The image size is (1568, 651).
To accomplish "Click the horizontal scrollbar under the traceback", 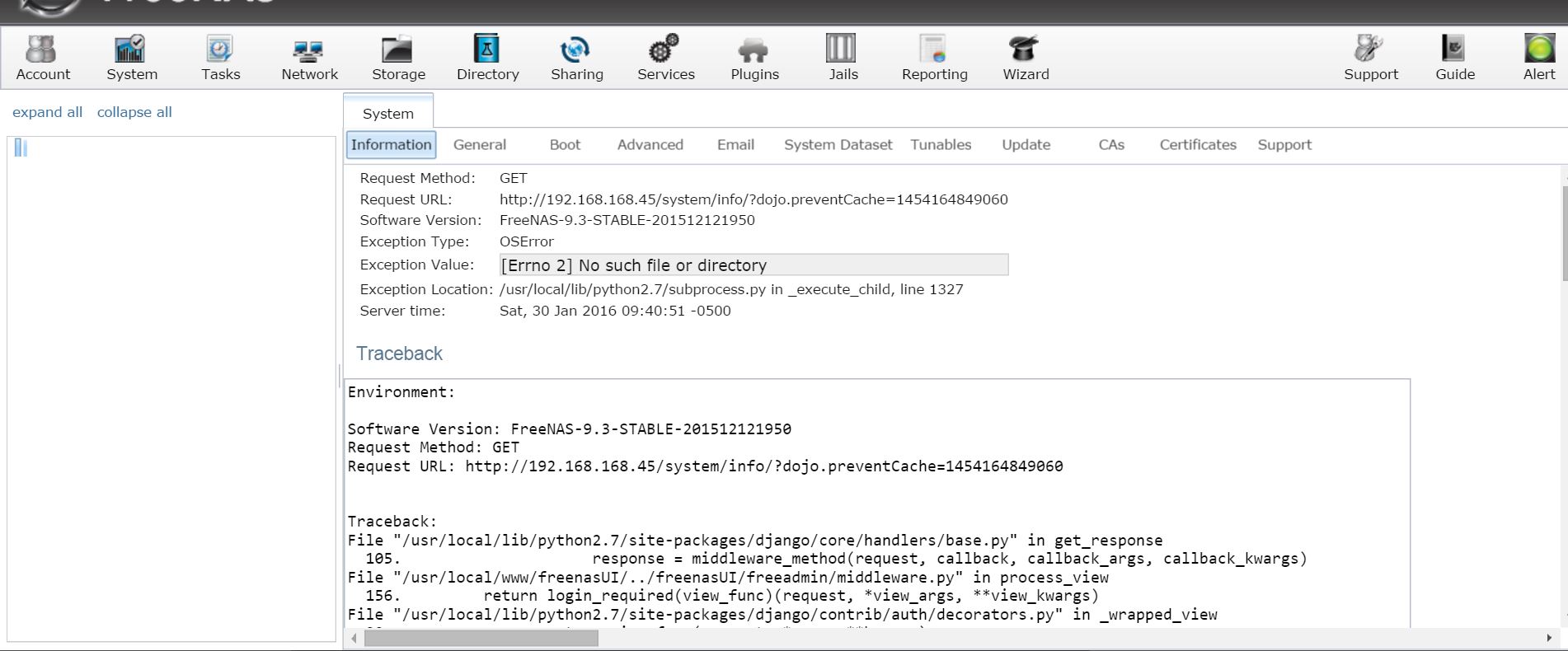I will (481, 638).
